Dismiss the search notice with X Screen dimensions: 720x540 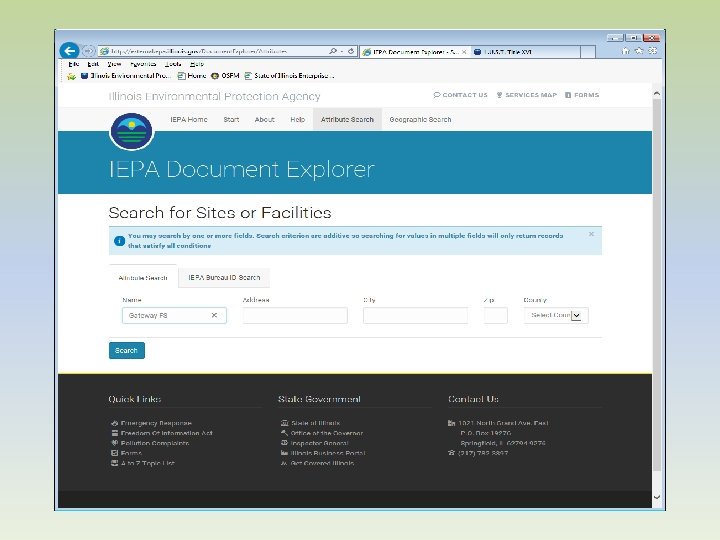[x=591, y=234]
